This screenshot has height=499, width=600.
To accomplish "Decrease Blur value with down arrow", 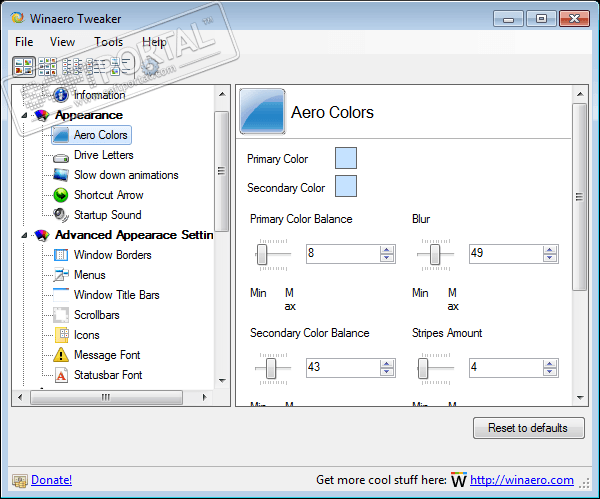I will [x=549, y=258].
